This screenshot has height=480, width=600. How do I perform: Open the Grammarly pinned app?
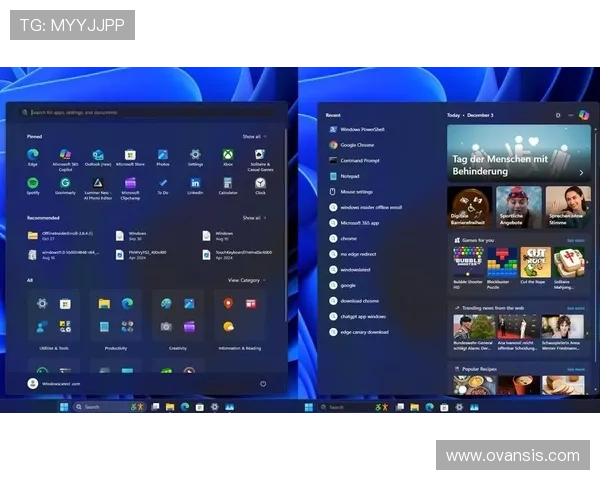coord(65,183)
